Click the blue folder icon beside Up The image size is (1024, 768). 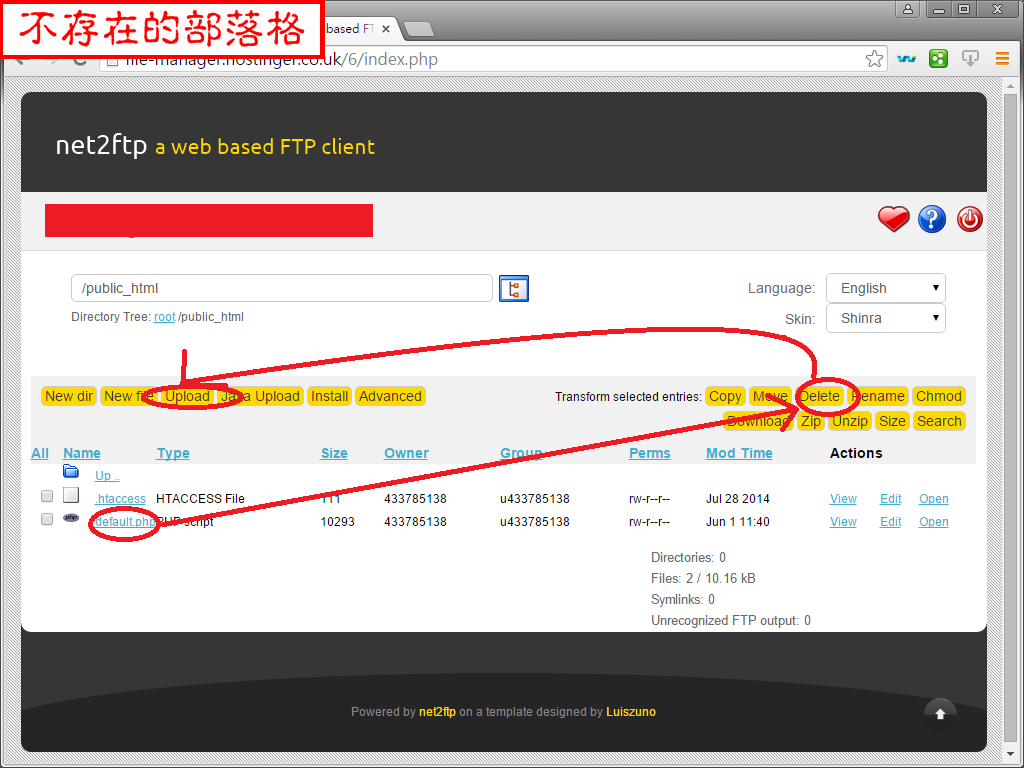(71, 471)
